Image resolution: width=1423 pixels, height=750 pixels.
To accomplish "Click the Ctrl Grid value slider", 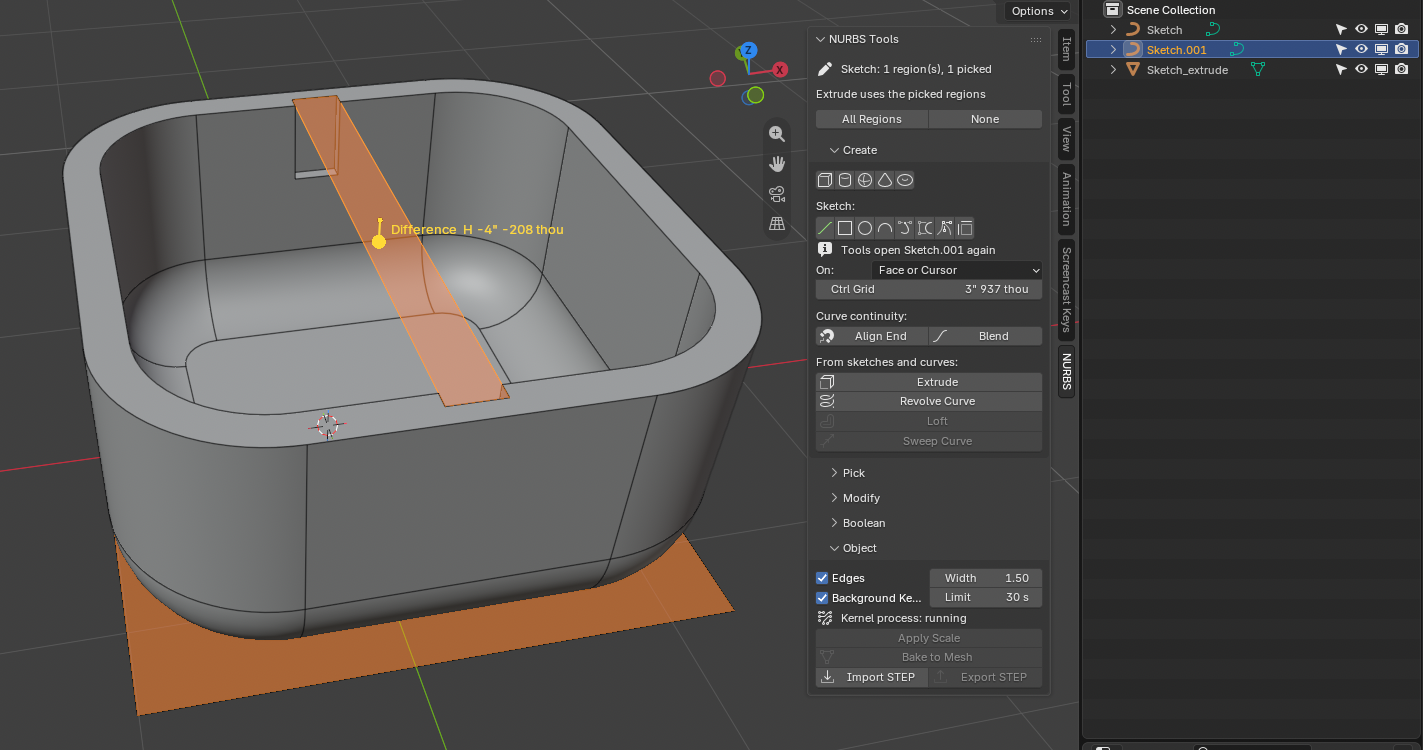I will pos(929,289).
